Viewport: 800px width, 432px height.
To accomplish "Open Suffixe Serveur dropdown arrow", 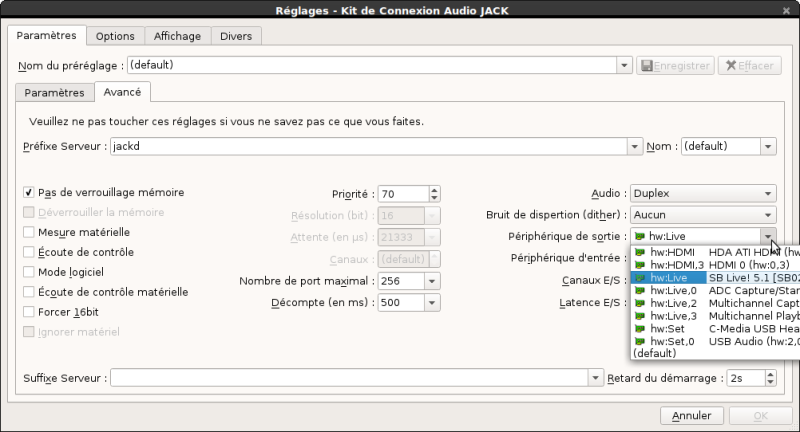I will tap(595, 378).
